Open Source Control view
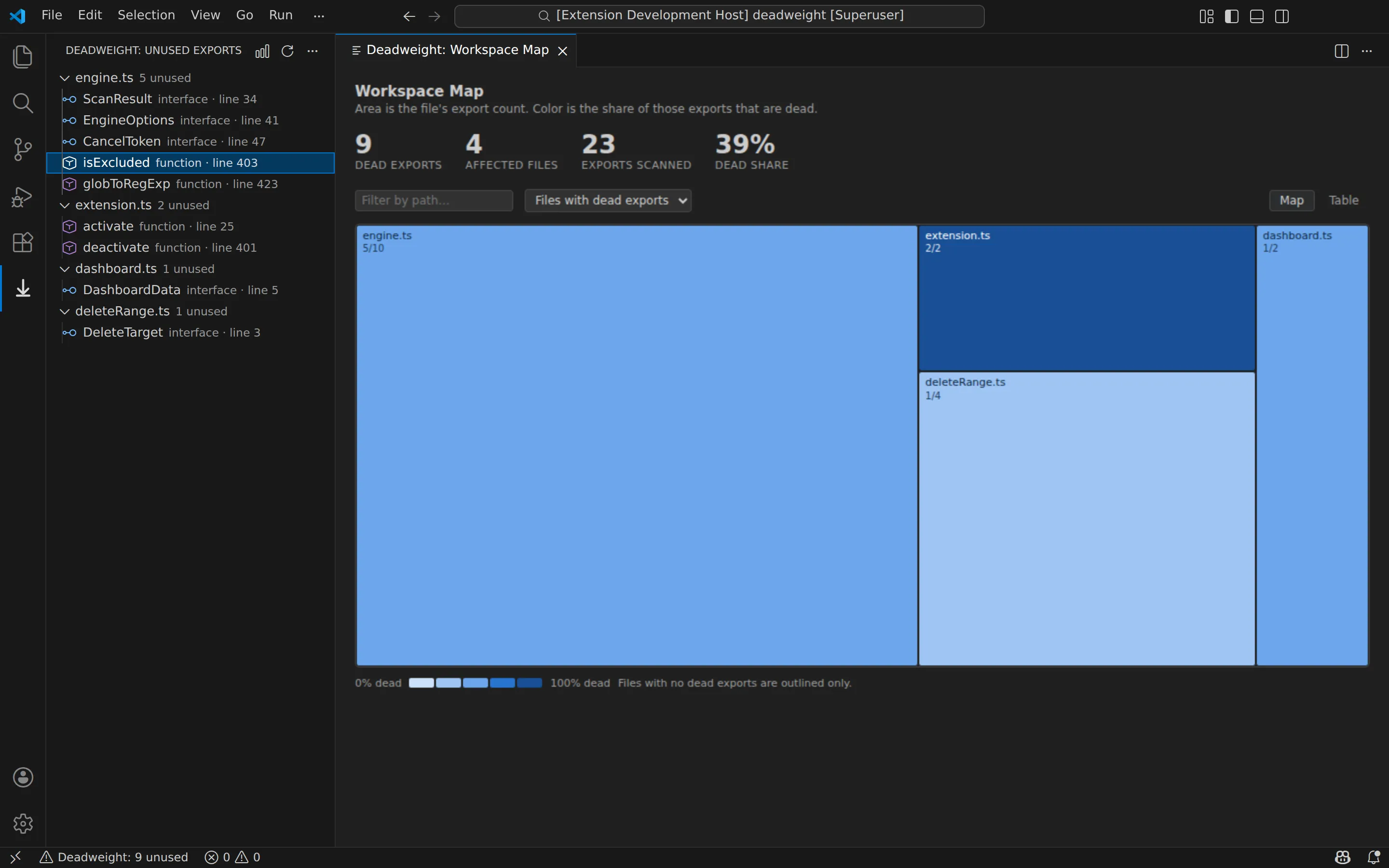Screen dimensions: 1389x868 23,149
